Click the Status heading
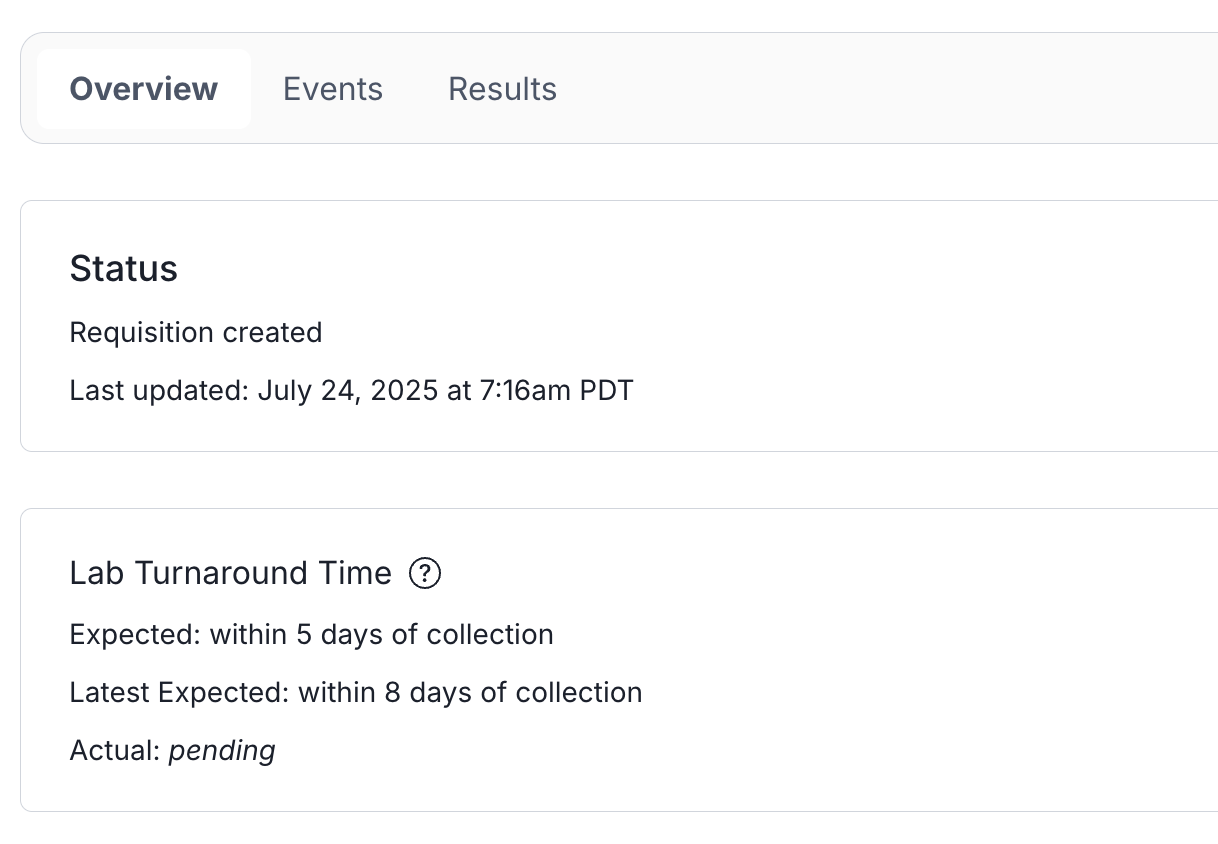Screen dimensions: 1218x844 tap(124, 269)
